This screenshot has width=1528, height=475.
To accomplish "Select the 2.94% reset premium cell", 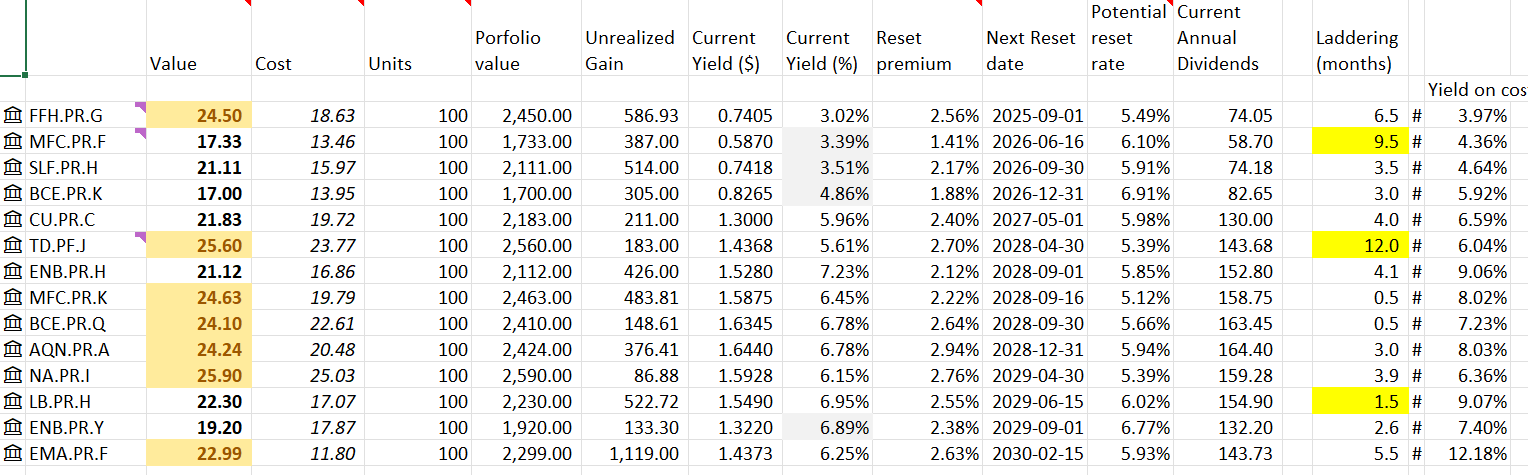I will point(927,350).
